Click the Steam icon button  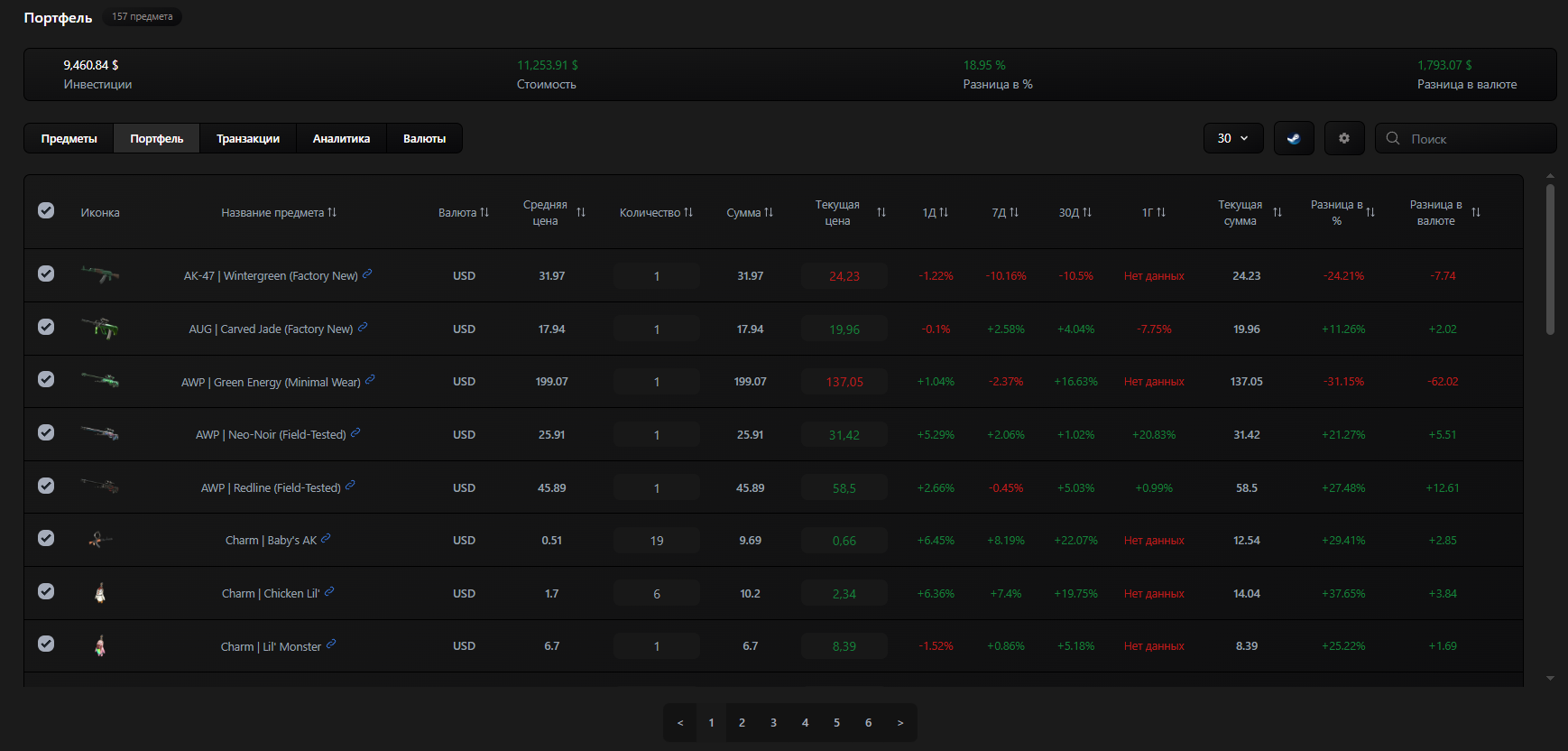click(1294, 138)
